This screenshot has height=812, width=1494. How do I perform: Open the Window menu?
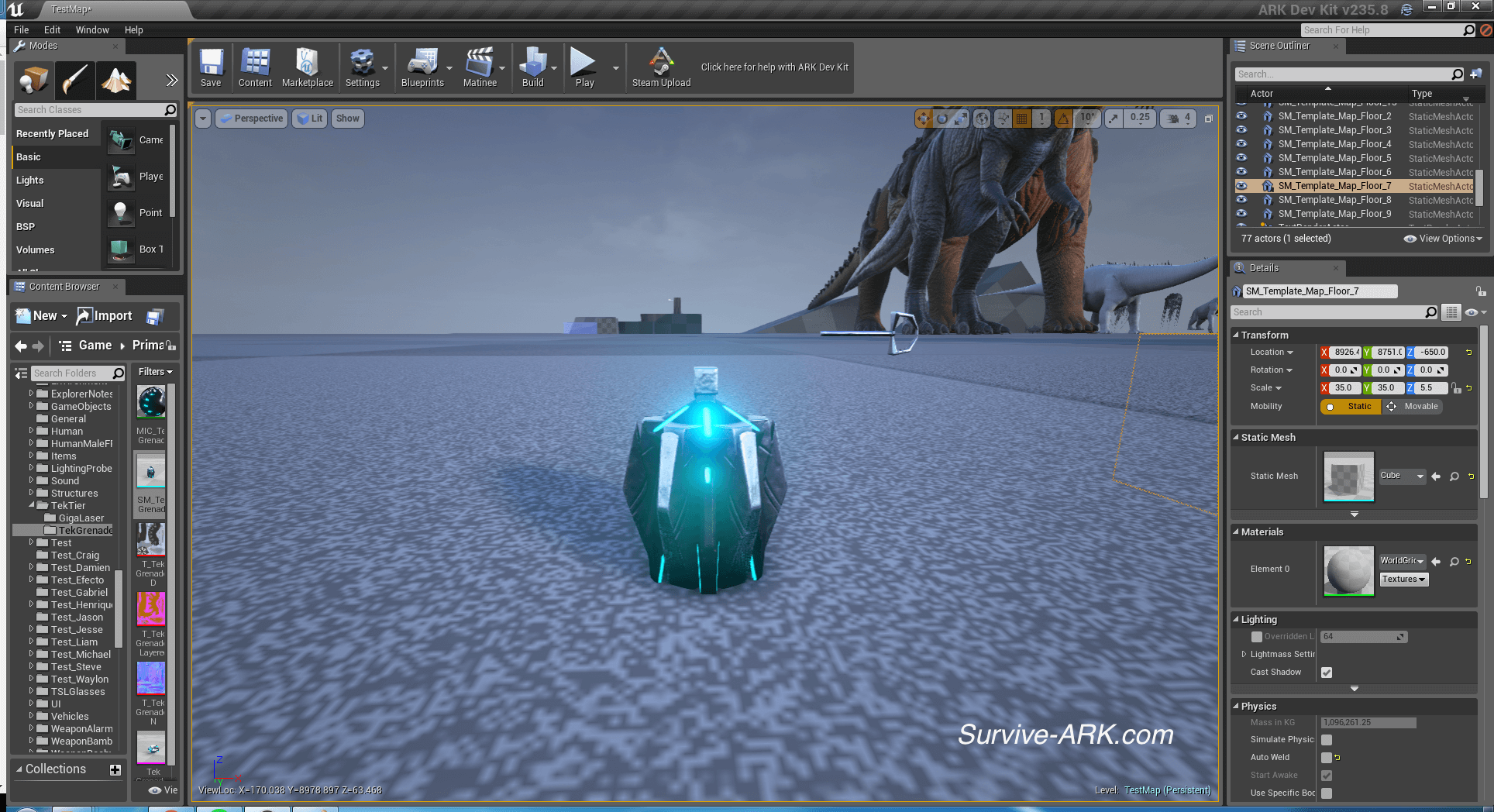(92, 30)
